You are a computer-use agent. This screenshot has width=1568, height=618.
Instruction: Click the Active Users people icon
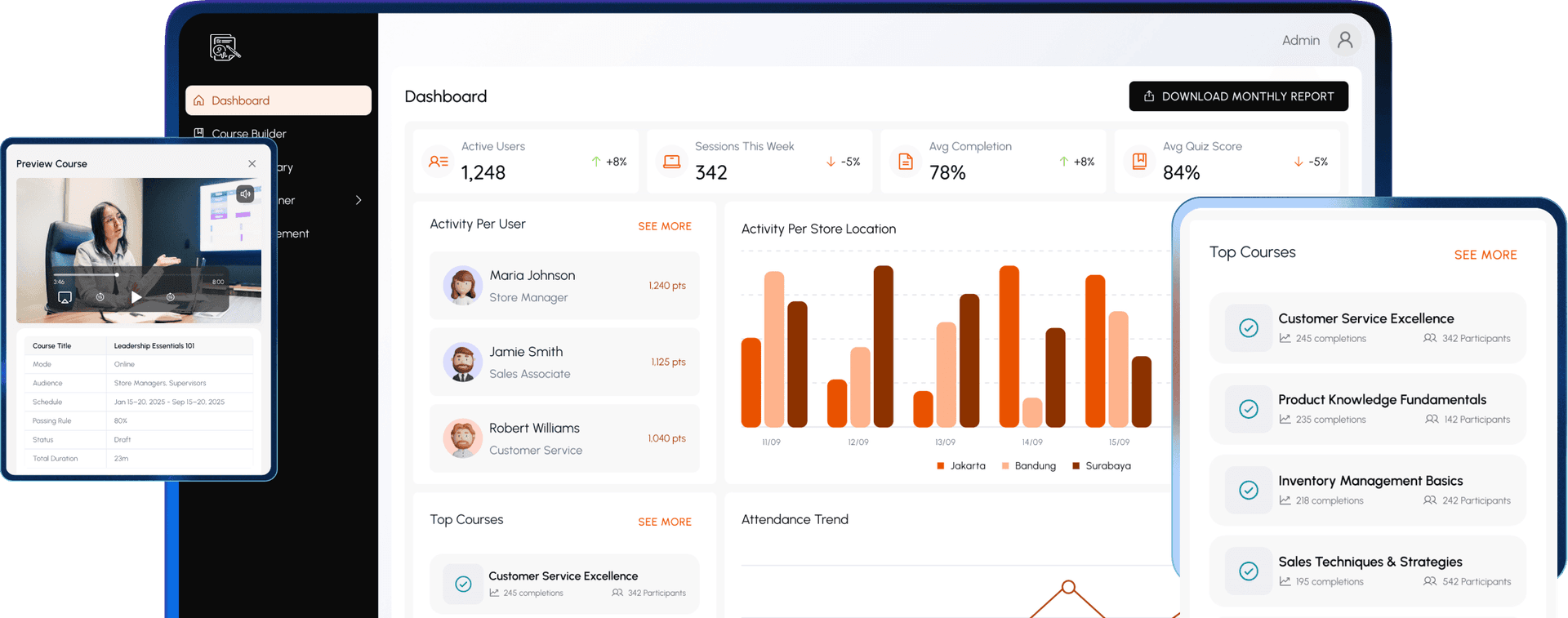coord(439,162)
